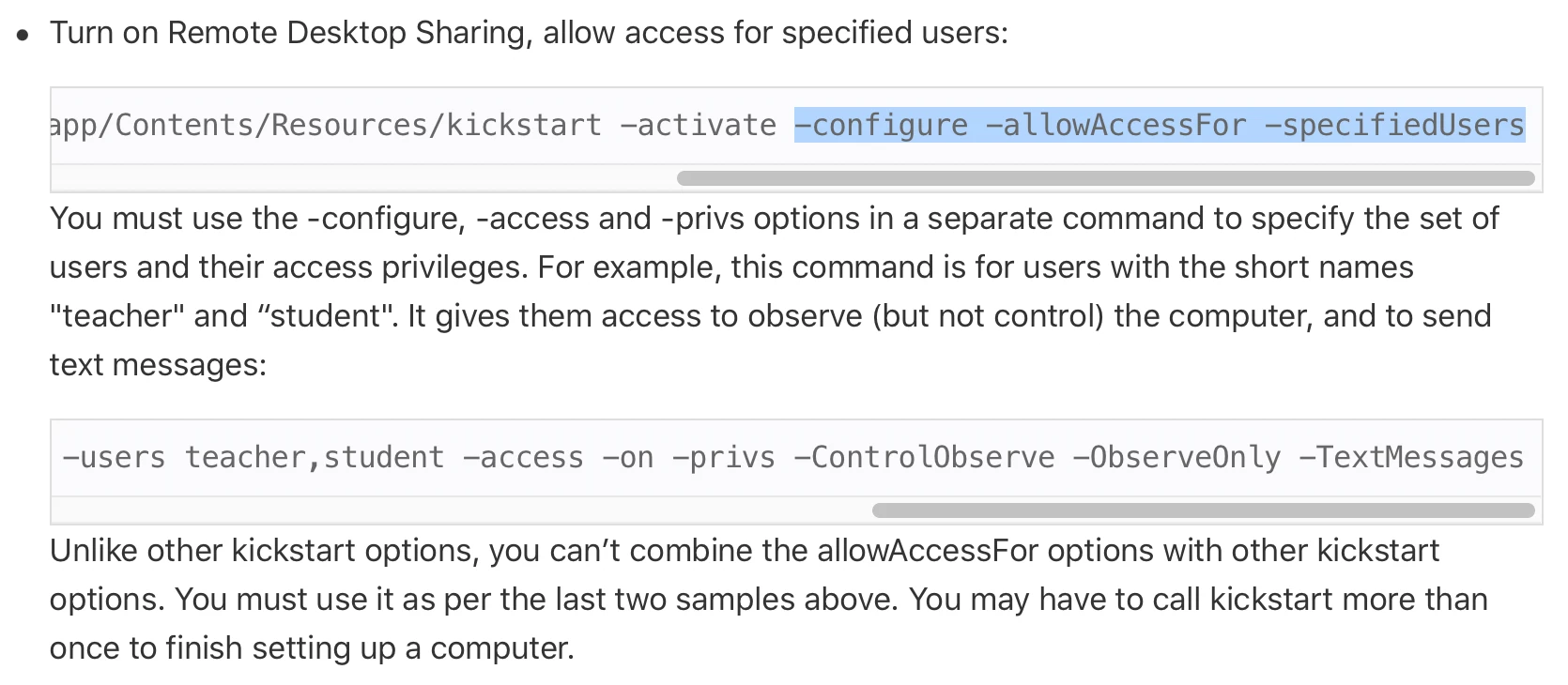Click the word kickstart in the code path
1568x685 pixels.
(x=524, y=125)
